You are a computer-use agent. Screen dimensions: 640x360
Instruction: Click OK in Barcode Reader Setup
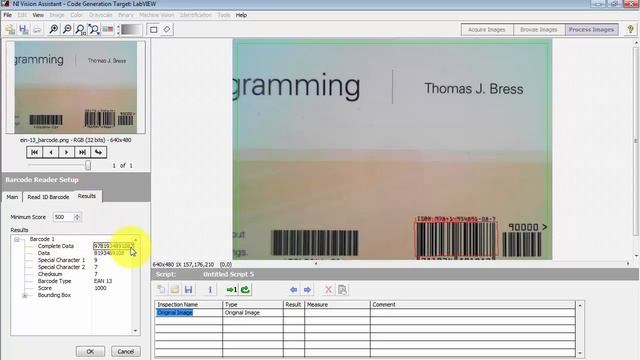click(90, 351)
